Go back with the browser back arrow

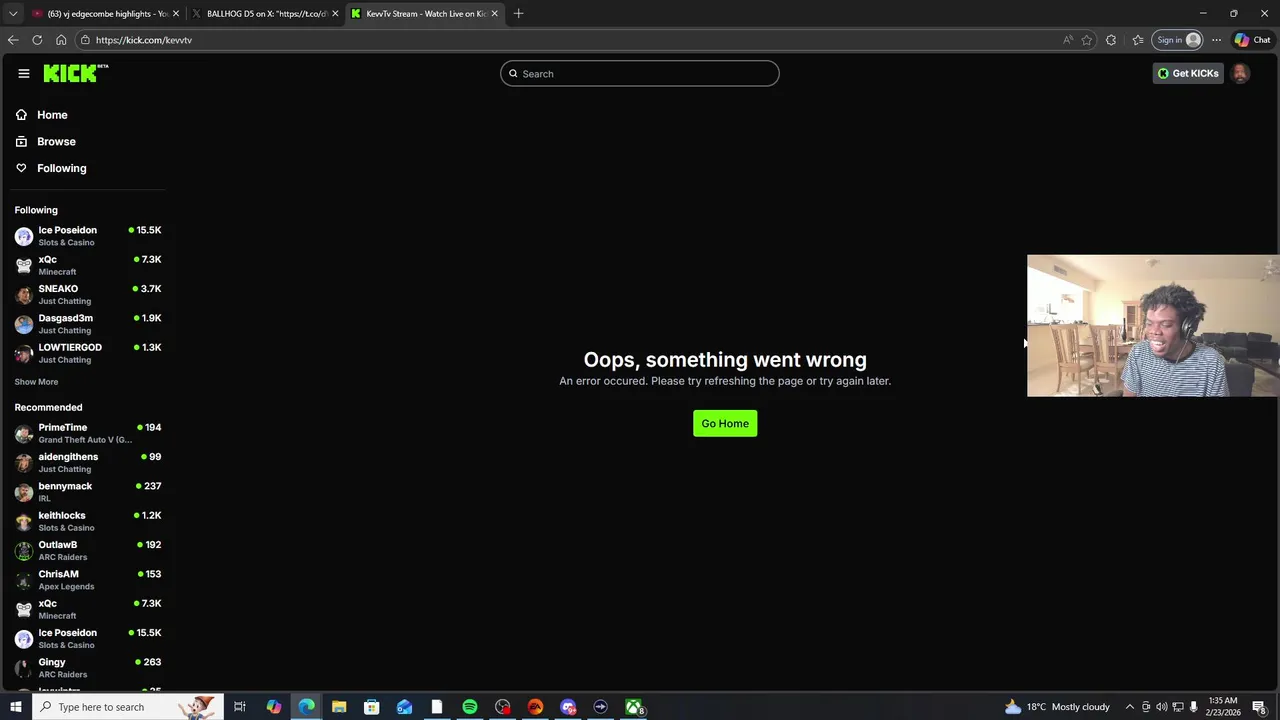point(13,40)
